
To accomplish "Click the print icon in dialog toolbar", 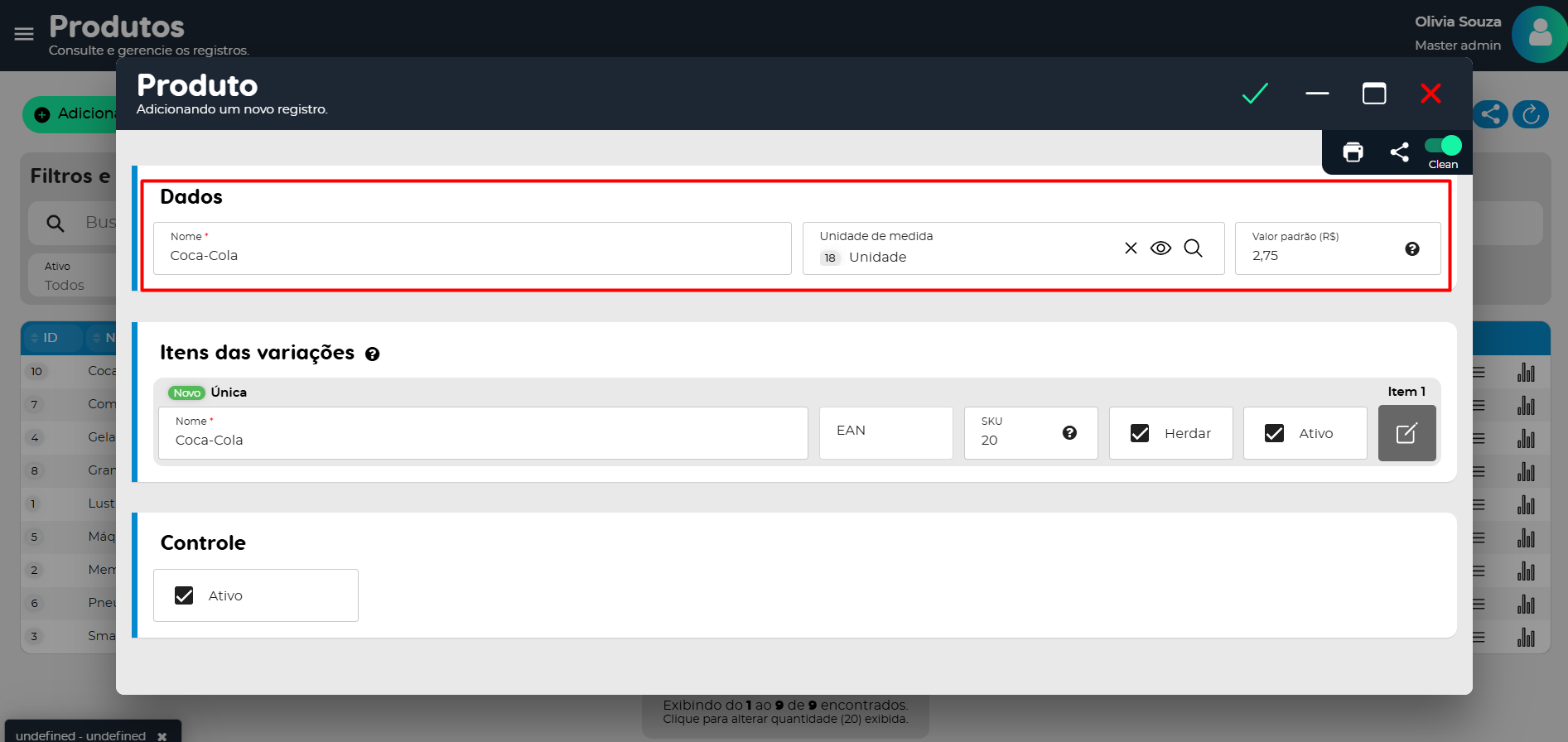I will [x=1353, y=152].
